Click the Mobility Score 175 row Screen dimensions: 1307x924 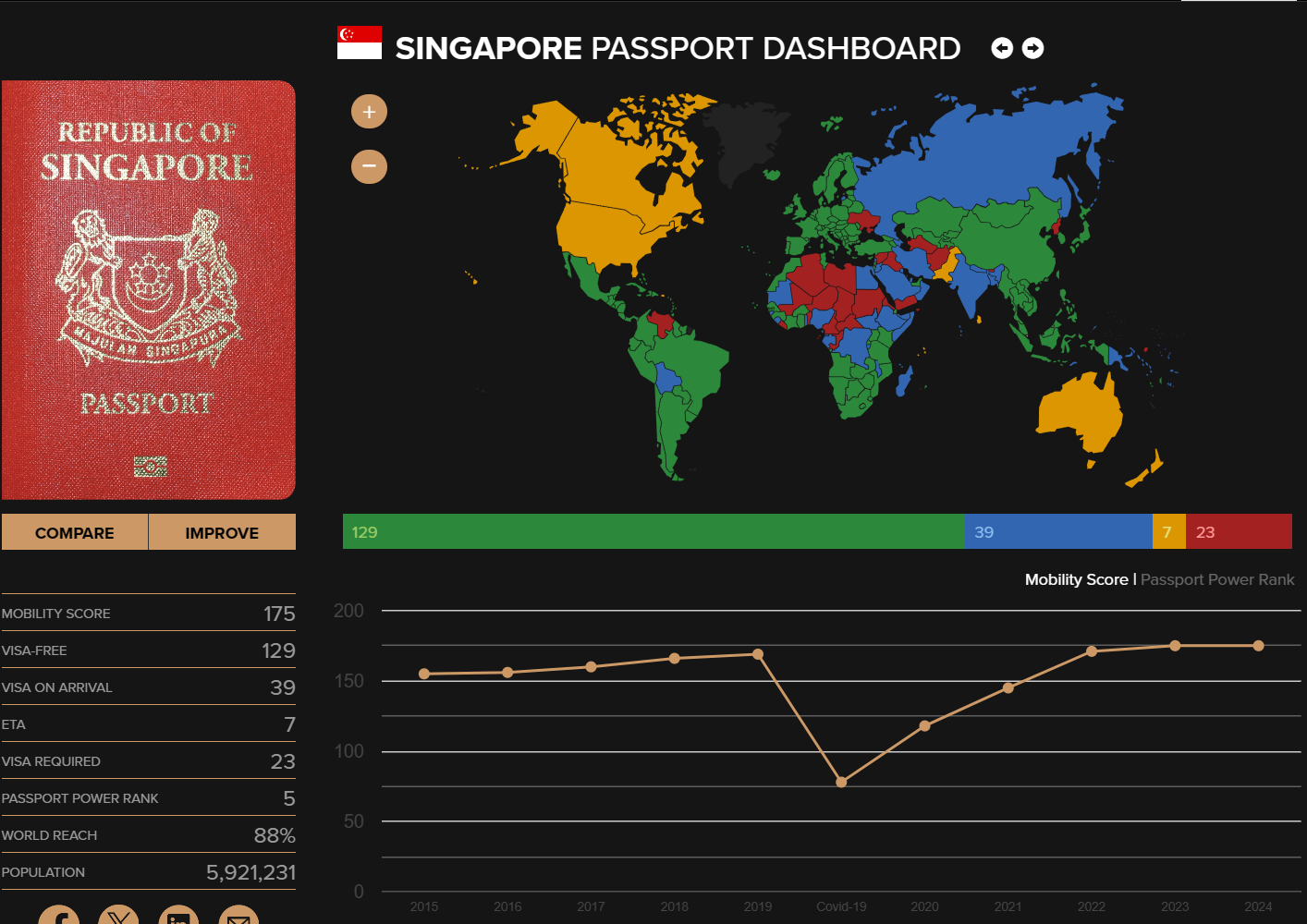[148, 613]
